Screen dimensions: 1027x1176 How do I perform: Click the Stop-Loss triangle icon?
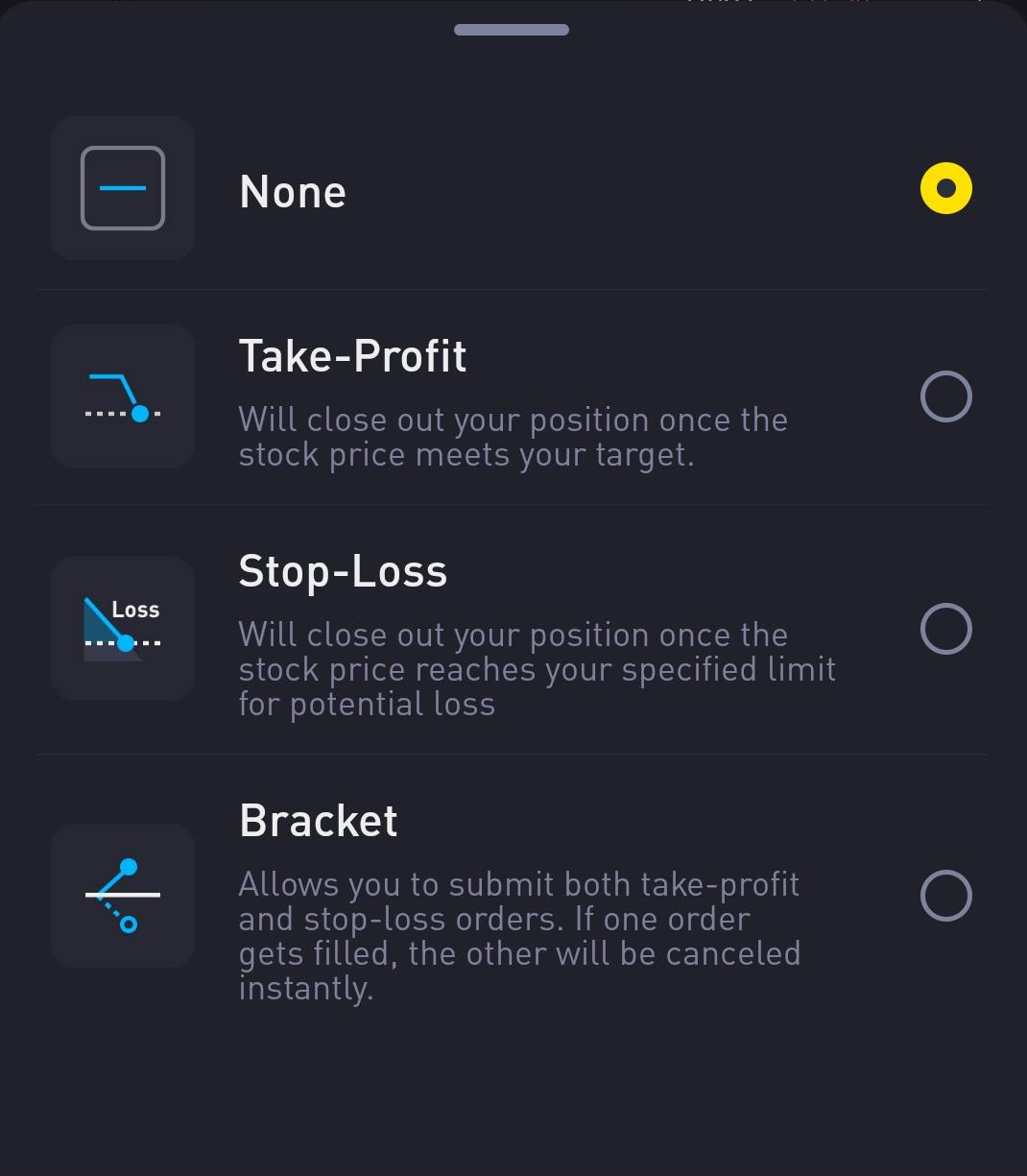[x=123, y=629]
